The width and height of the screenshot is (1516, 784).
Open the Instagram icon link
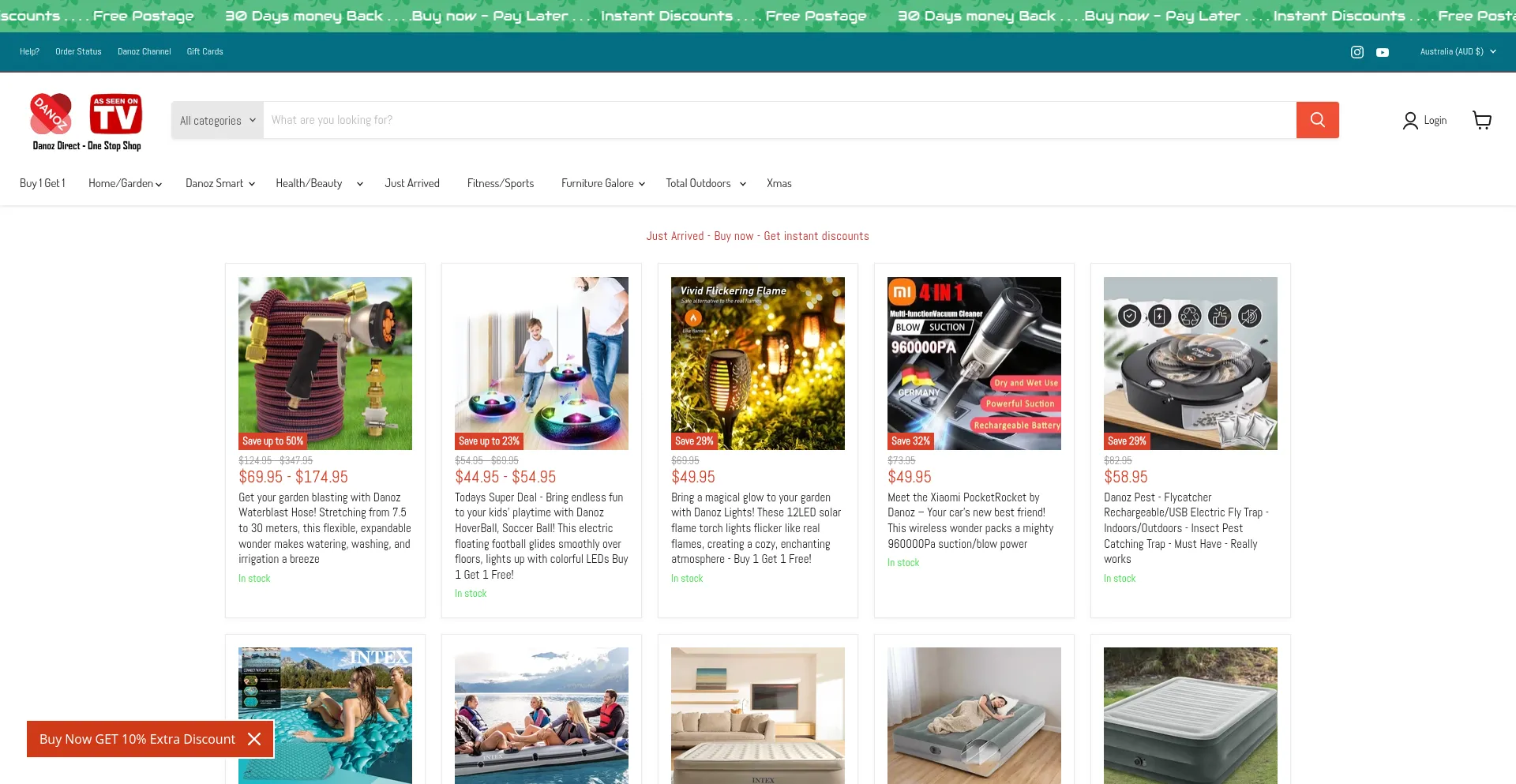point(1357,52)
